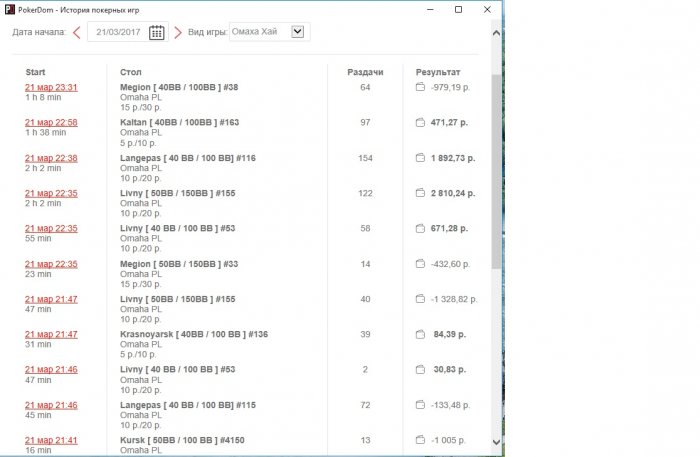This screenshot has width=700, height=457.
Task: Sort by the Результат column header
Action: point(438,72)
